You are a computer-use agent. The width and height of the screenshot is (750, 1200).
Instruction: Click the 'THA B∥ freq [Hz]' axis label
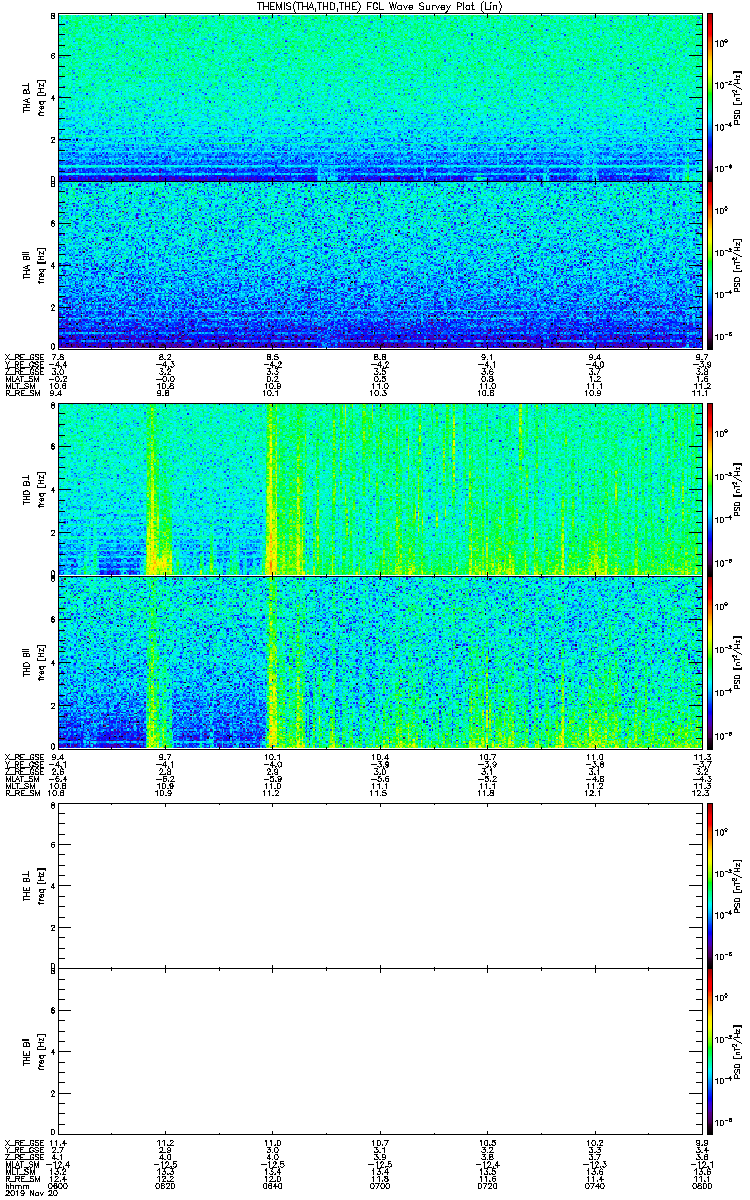coord(33,264)
